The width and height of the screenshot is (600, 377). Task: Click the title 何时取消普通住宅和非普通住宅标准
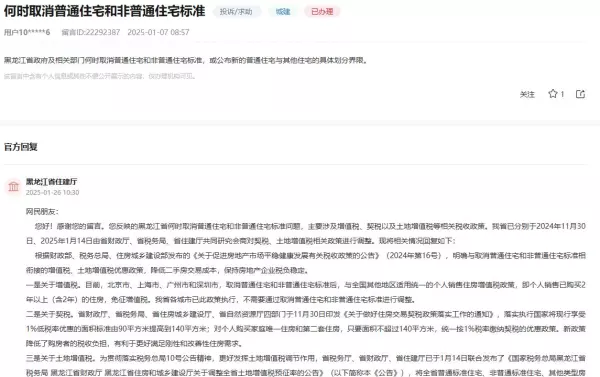pos(104,11)
